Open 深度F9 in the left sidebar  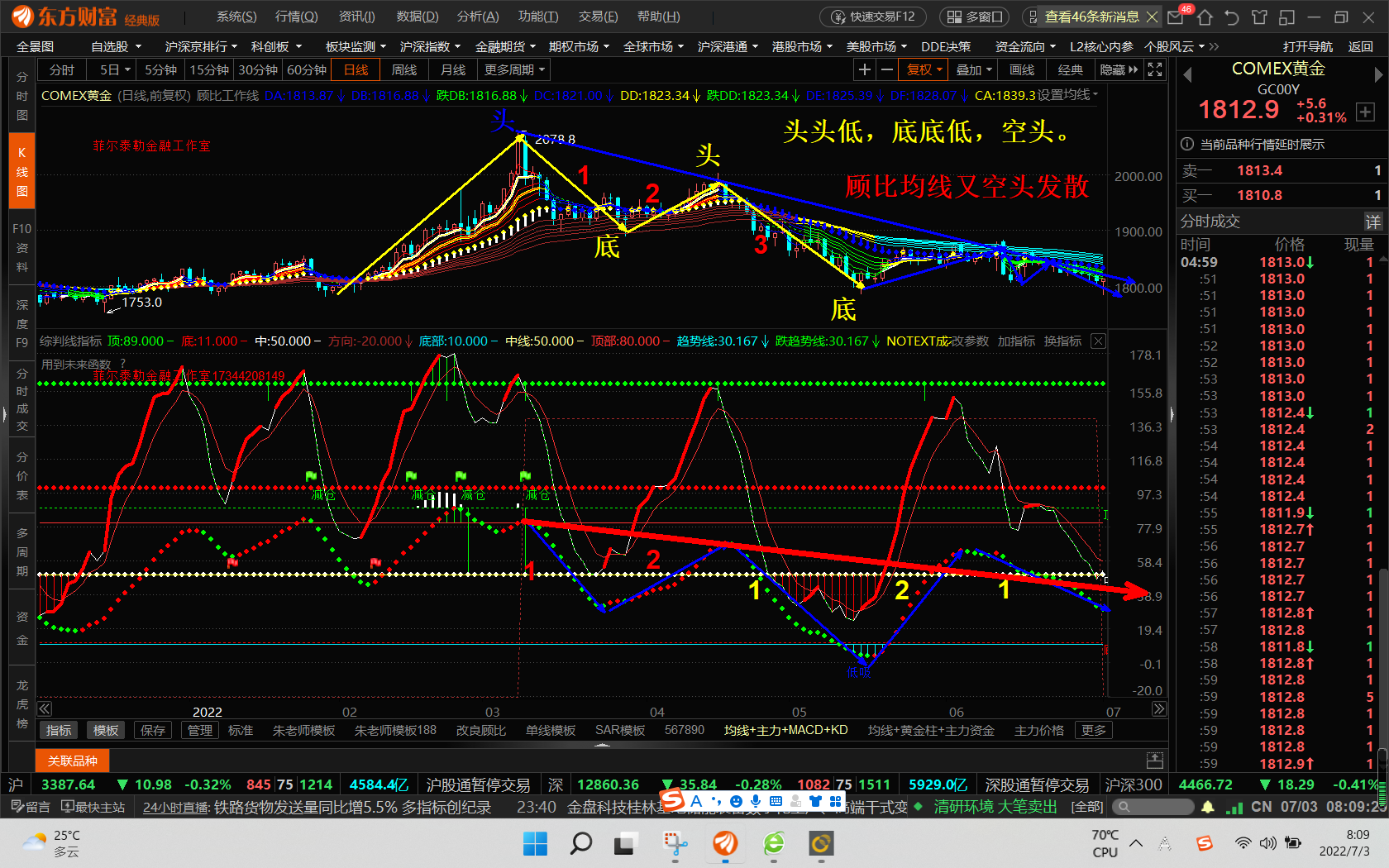tap(22, 323)
